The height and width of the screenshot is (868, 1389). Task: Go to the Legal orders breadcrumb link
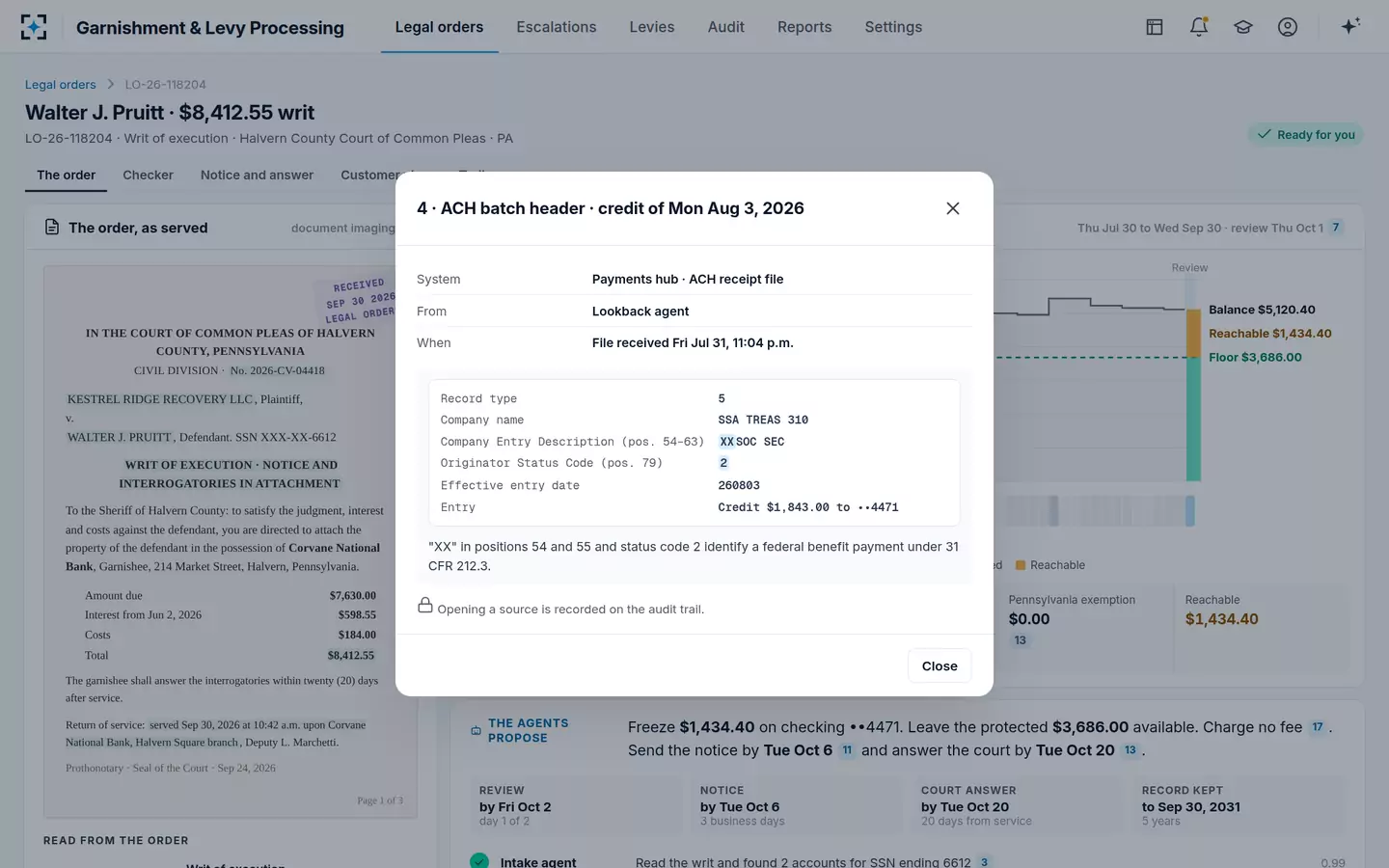pyautogui.click(x=61, y=85)
